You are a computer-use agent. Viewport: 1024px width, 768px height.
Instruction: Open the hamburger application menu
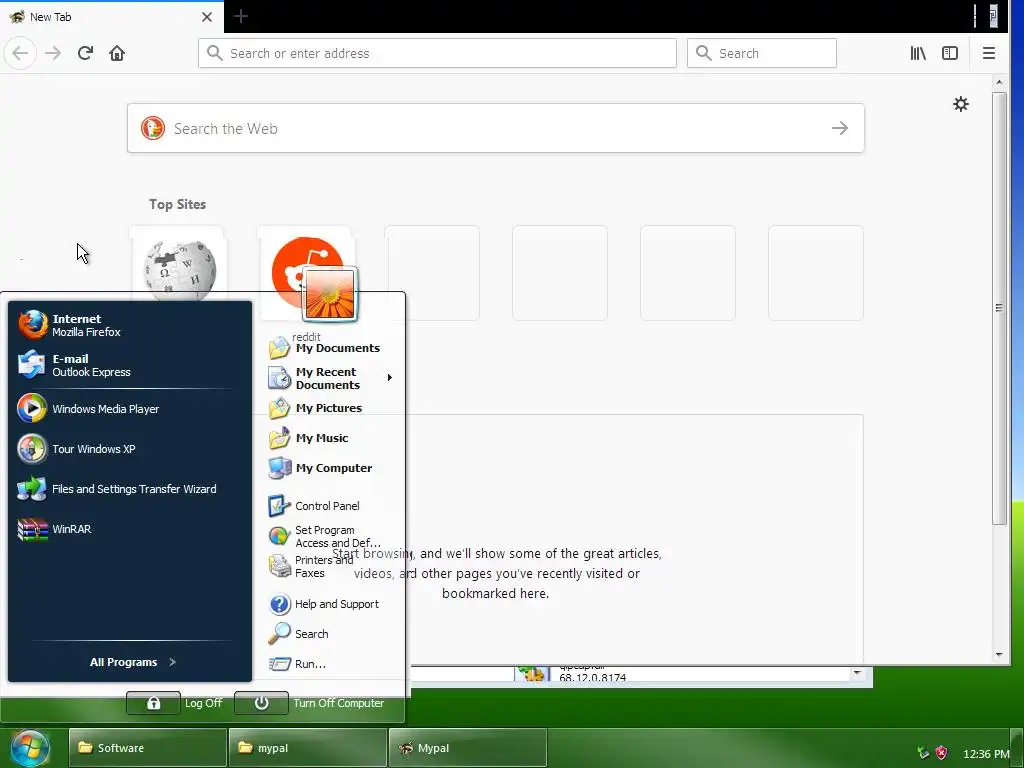pos(989,53)
